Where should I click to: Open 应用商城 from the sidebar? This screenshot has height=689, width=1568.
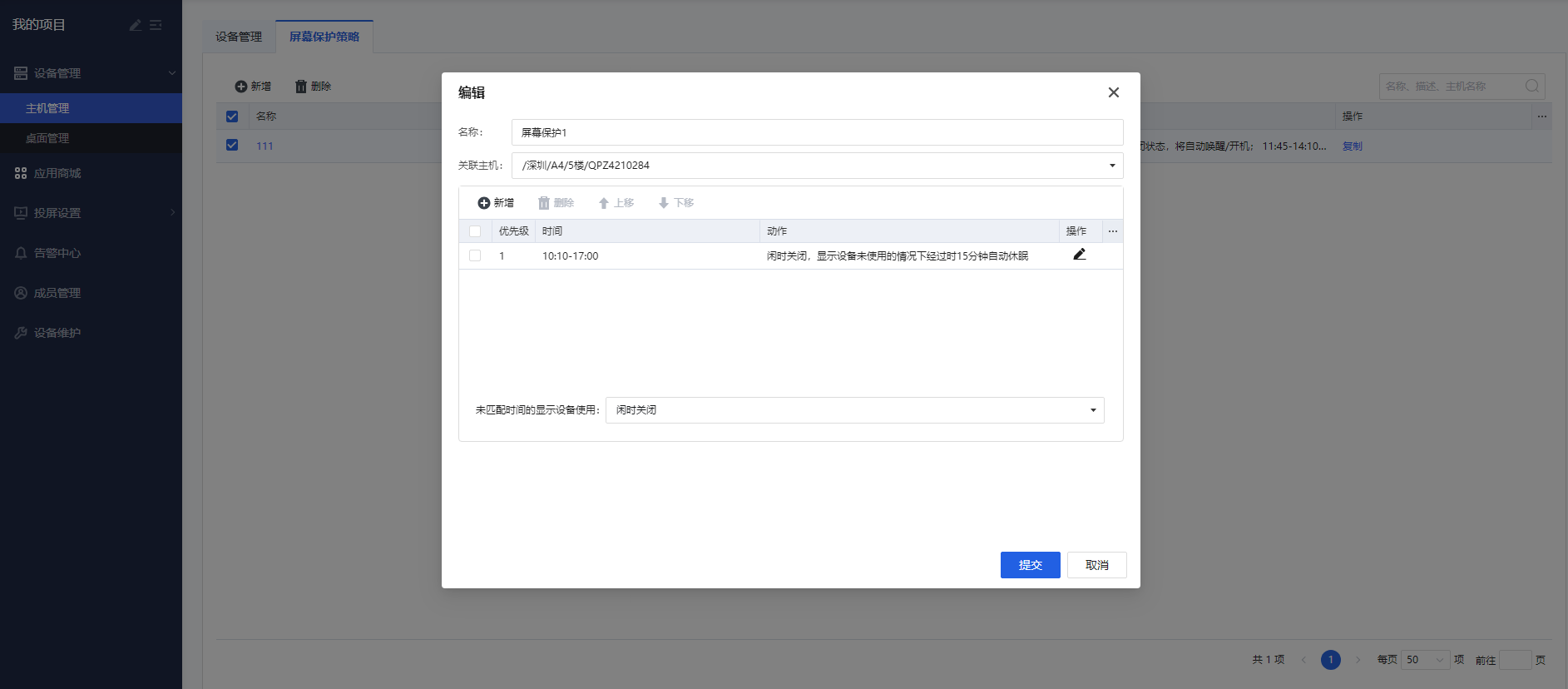pyautogui.click(x=57, y=173)
